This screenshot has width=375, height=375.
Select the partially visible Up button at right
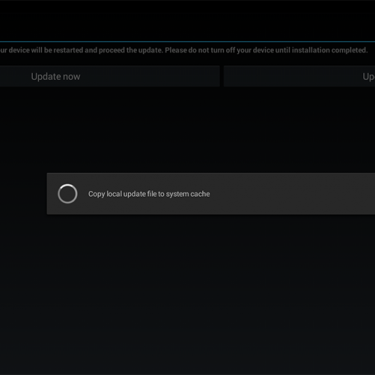tap(299, 76)
